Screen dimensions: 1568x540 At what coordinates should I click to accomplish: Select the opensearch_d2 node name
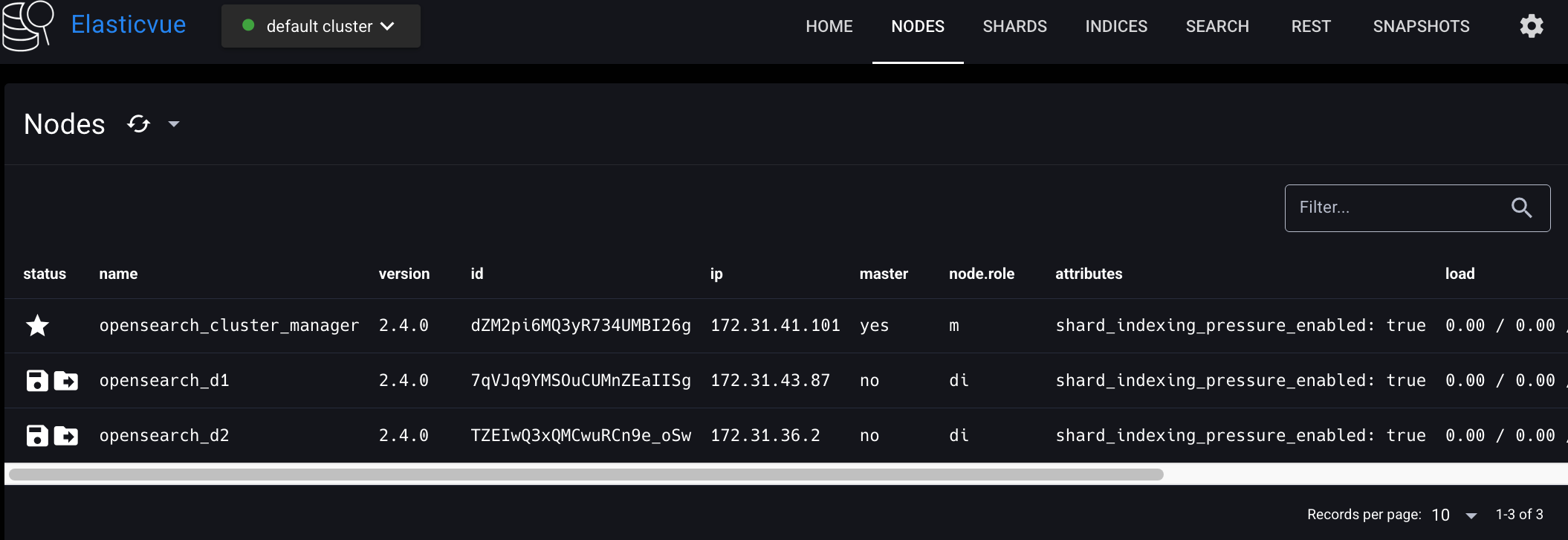[164, 435]
